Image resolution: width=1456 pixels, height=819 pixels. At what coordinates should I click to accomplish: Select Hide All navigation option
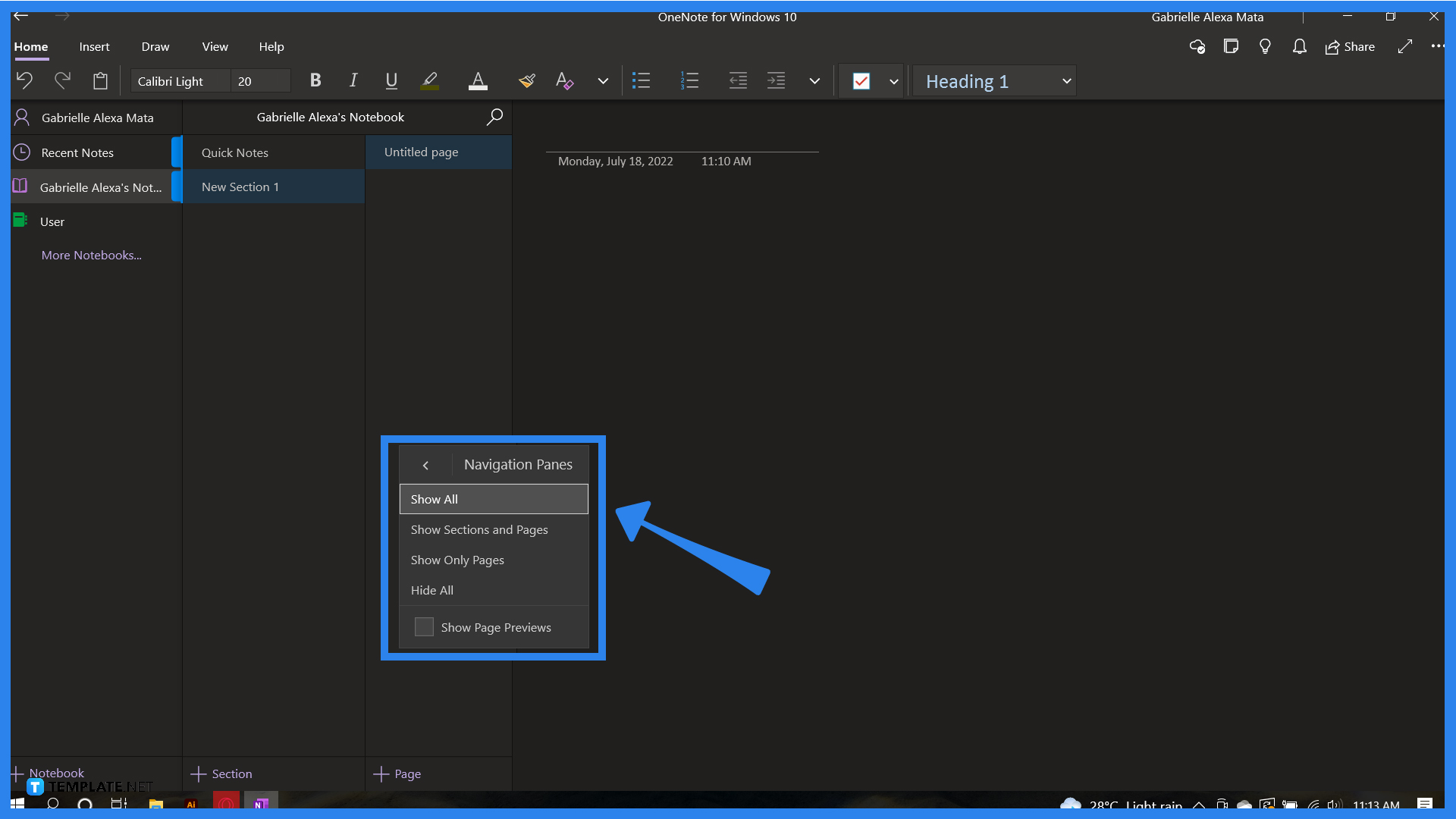(x=431, y=590)
